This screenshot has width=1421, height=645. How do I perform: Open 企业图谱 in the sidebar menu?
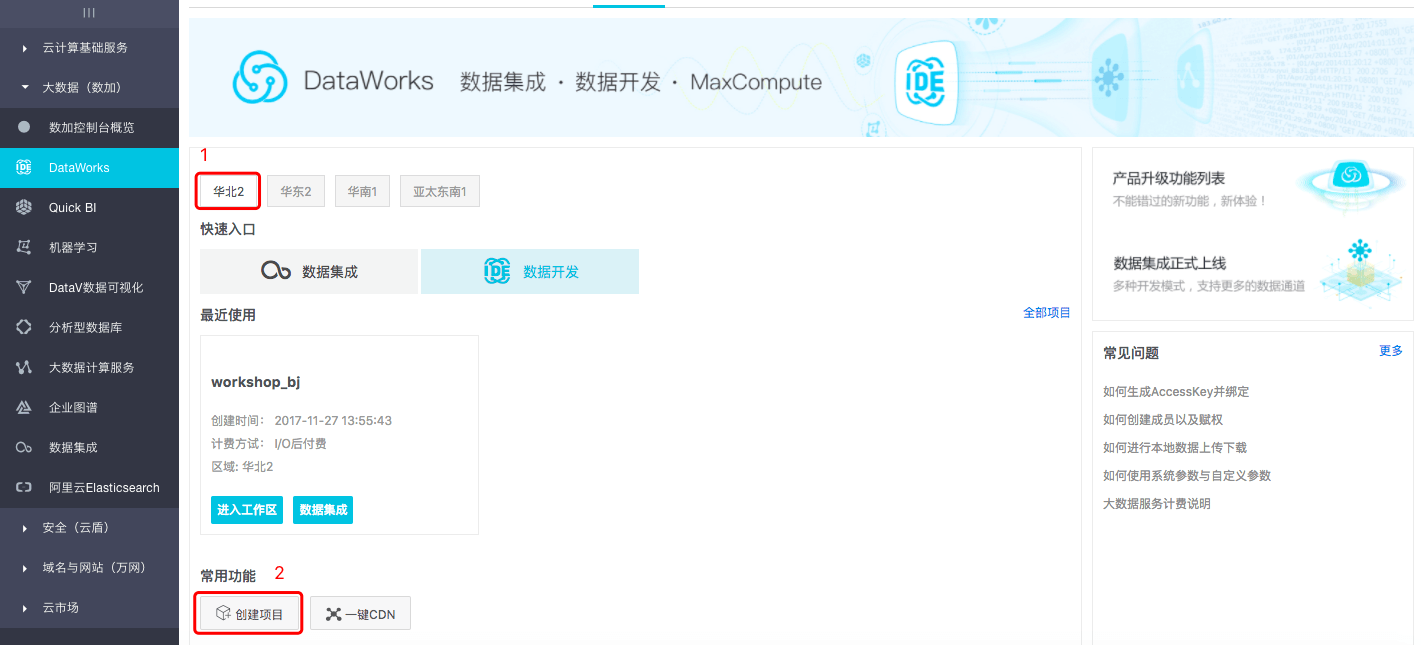pos(89,407)
